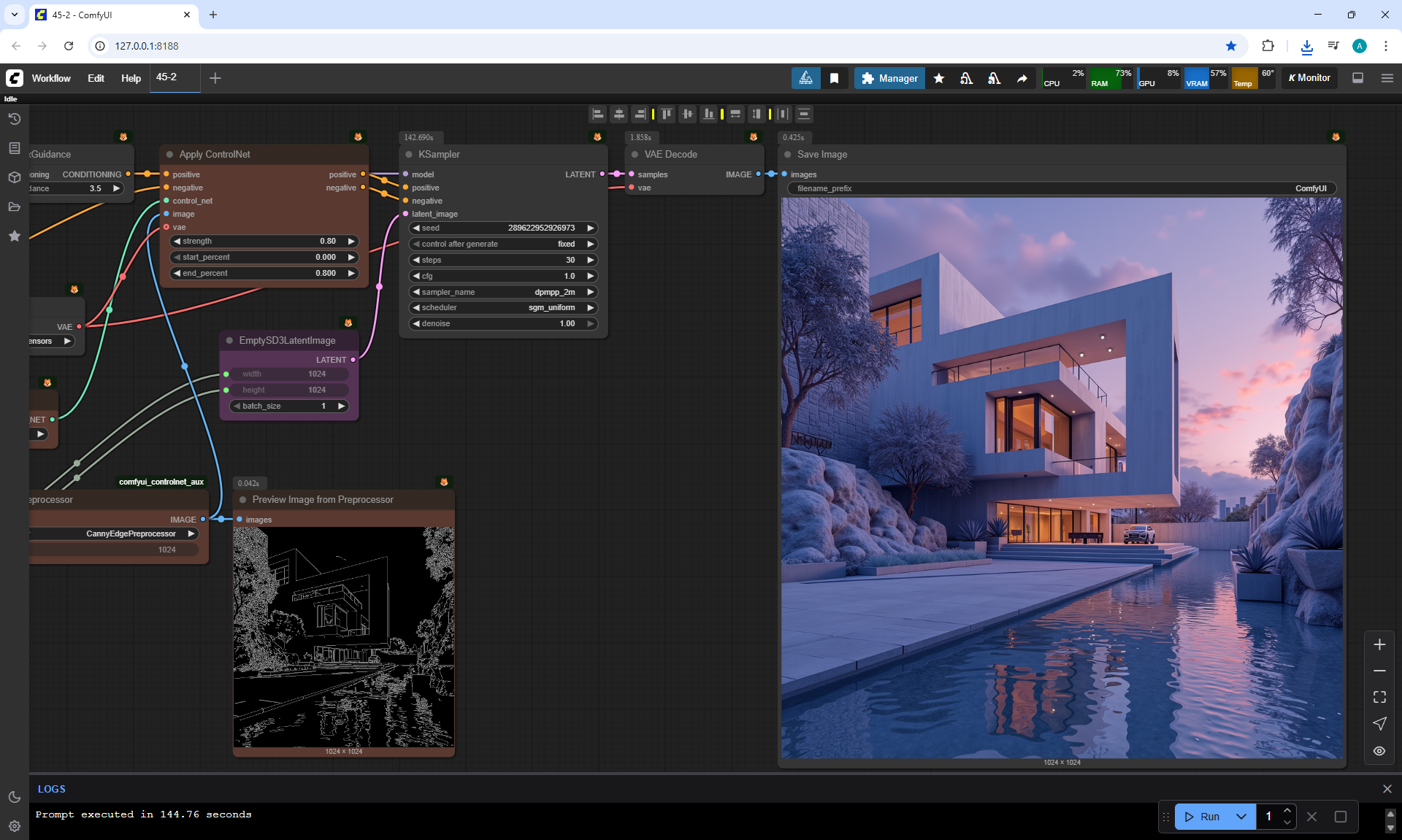Image resolution: width=1402 pixels, height=840 pixels.
Task: Open the Workflow menu
Action: [x=51, y=78]
